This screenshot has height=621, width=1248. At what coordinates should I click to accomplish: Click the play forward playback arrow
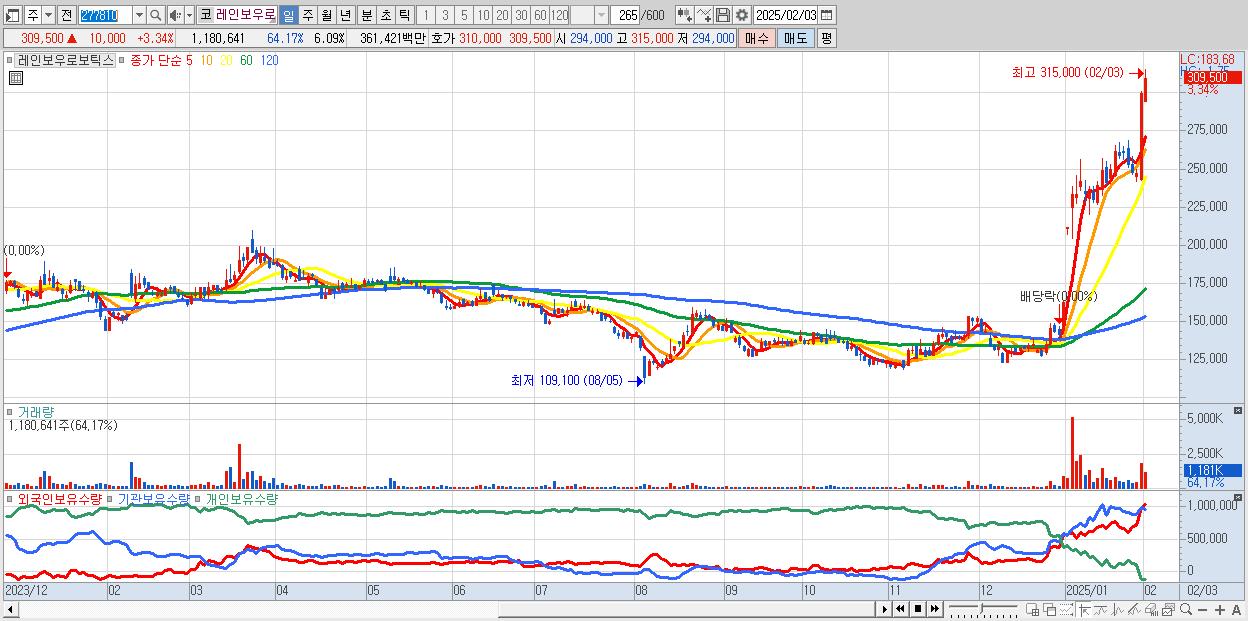click(885, 609)
